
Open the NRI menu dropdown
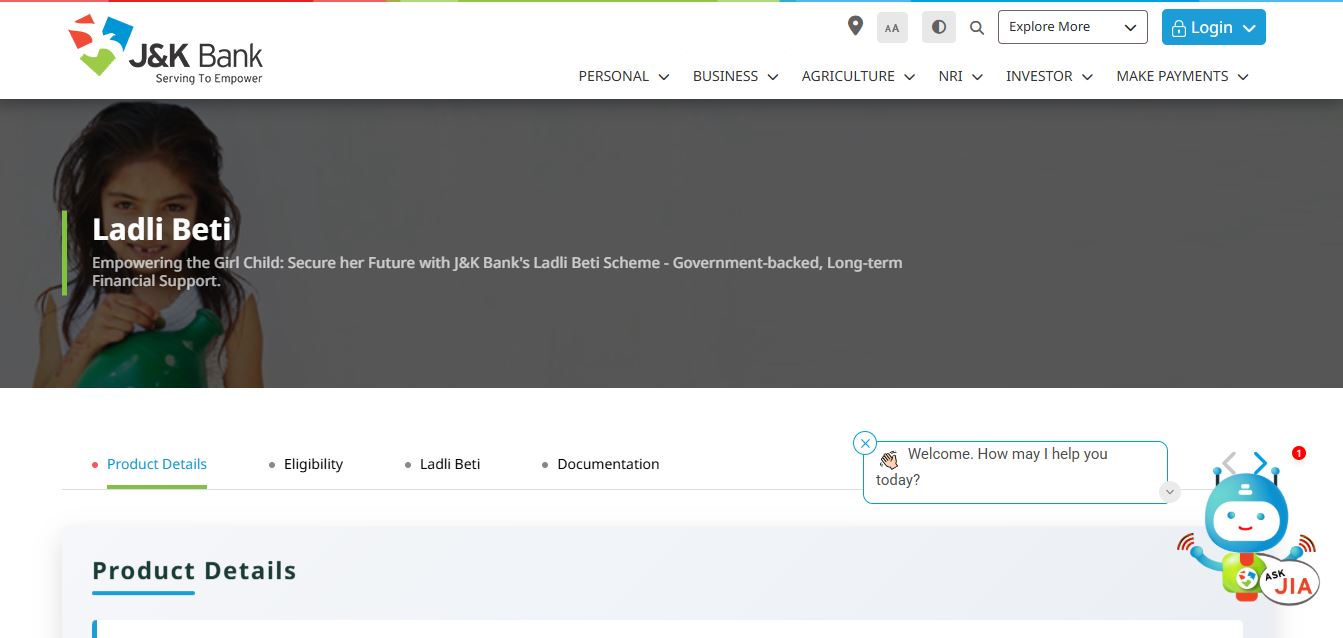tap(960, 76)
